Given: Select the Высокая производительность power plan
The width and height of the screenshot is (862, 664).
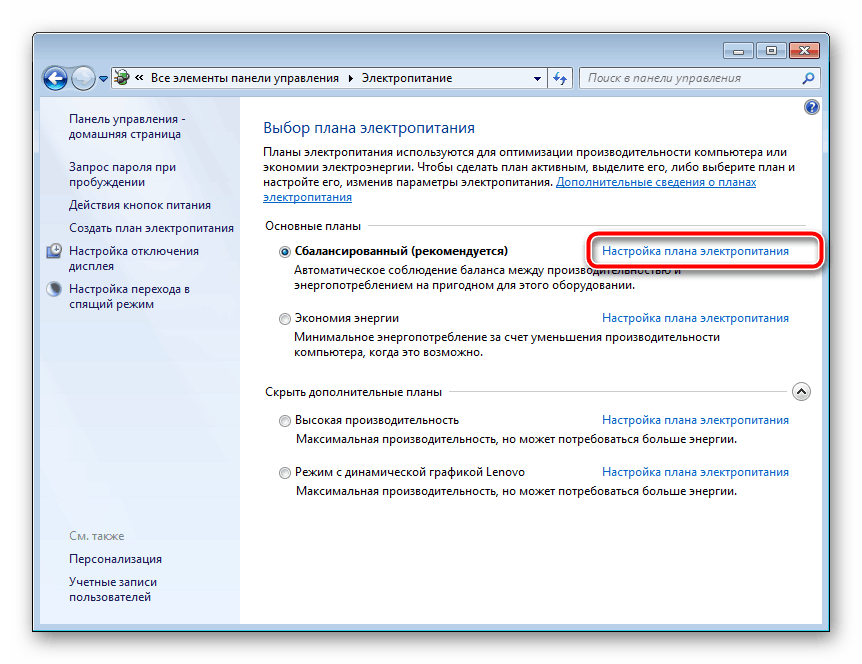Looking at the screenshot, I should tap(285, 420).
